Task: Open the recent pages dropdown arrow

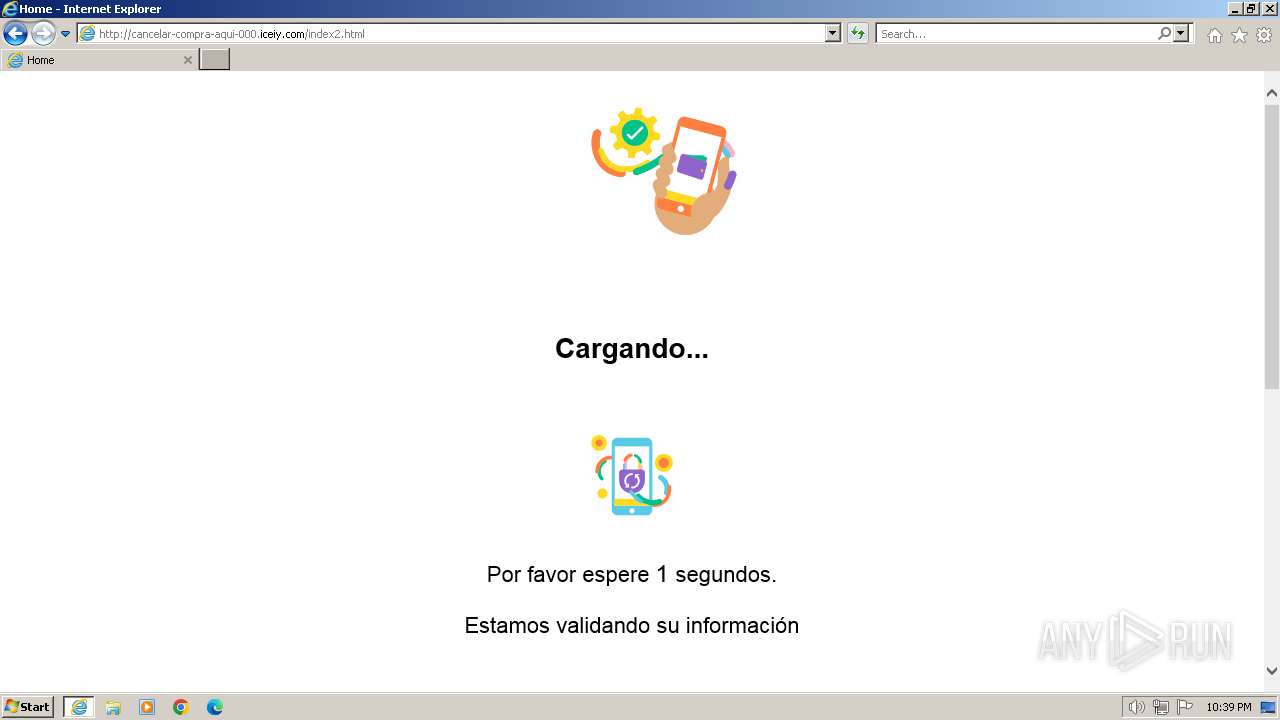Action: (66, 34)
